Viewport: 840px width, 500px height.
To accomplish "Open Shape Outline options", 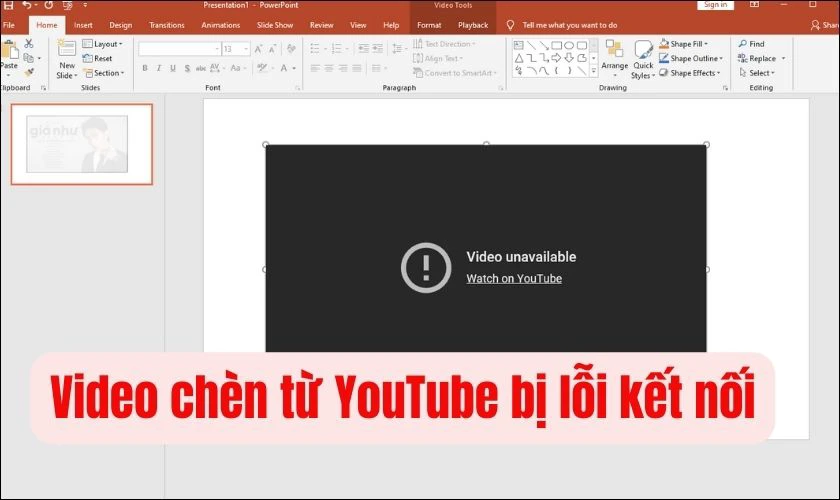I will coord(691,58).
